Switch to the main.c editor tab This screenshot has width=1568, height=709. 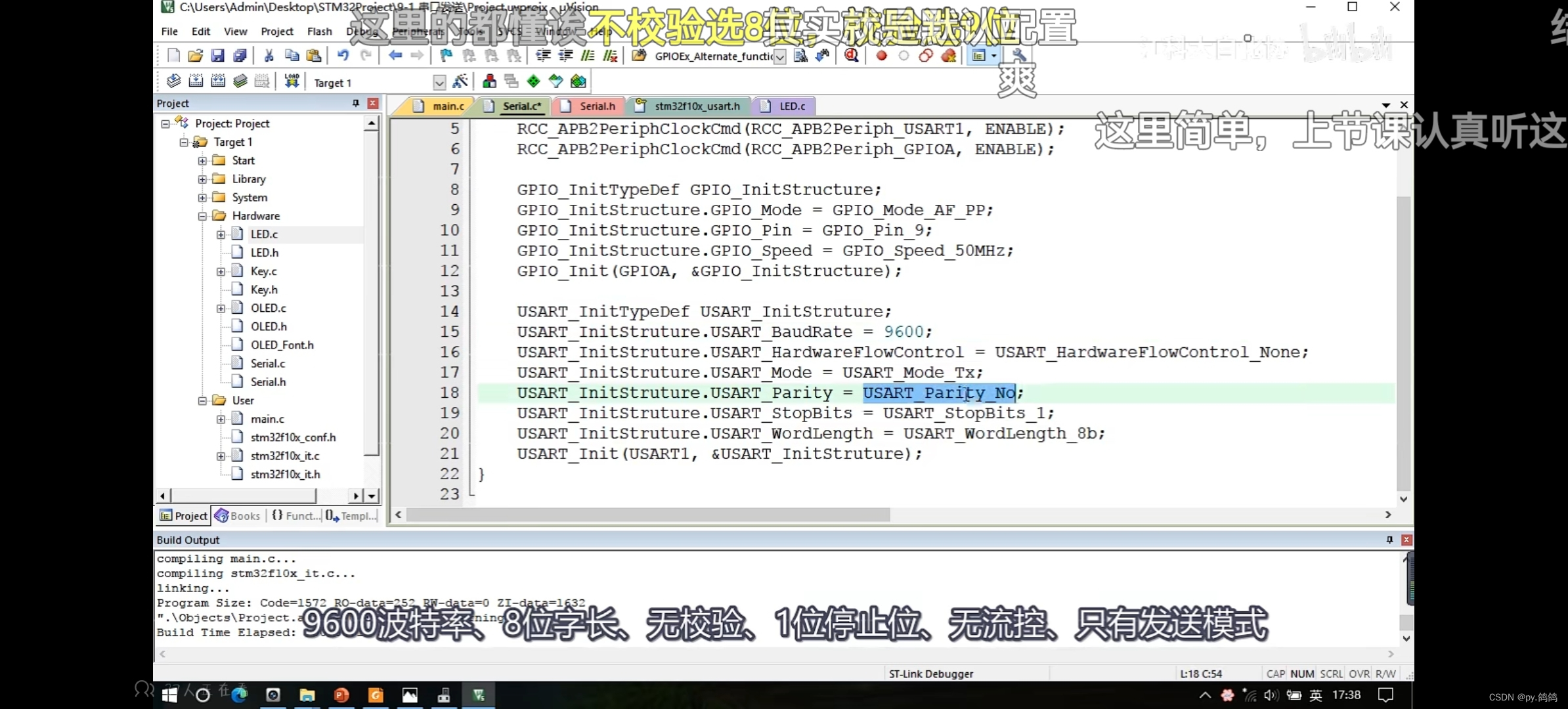[x=439, y=106]
